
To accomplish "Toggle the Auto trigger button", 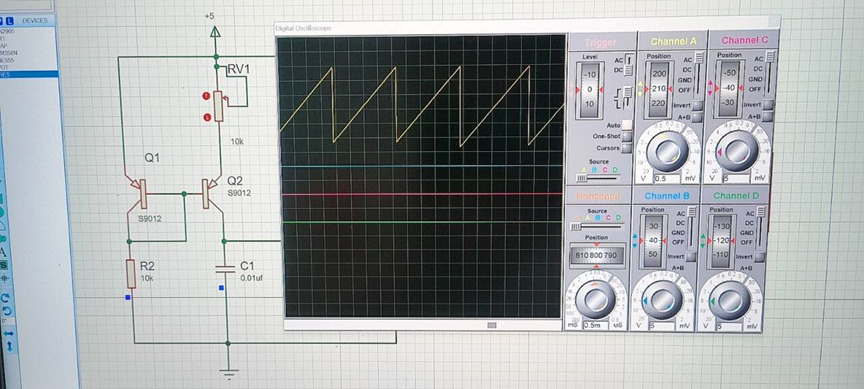I will (x=627, y=125).
